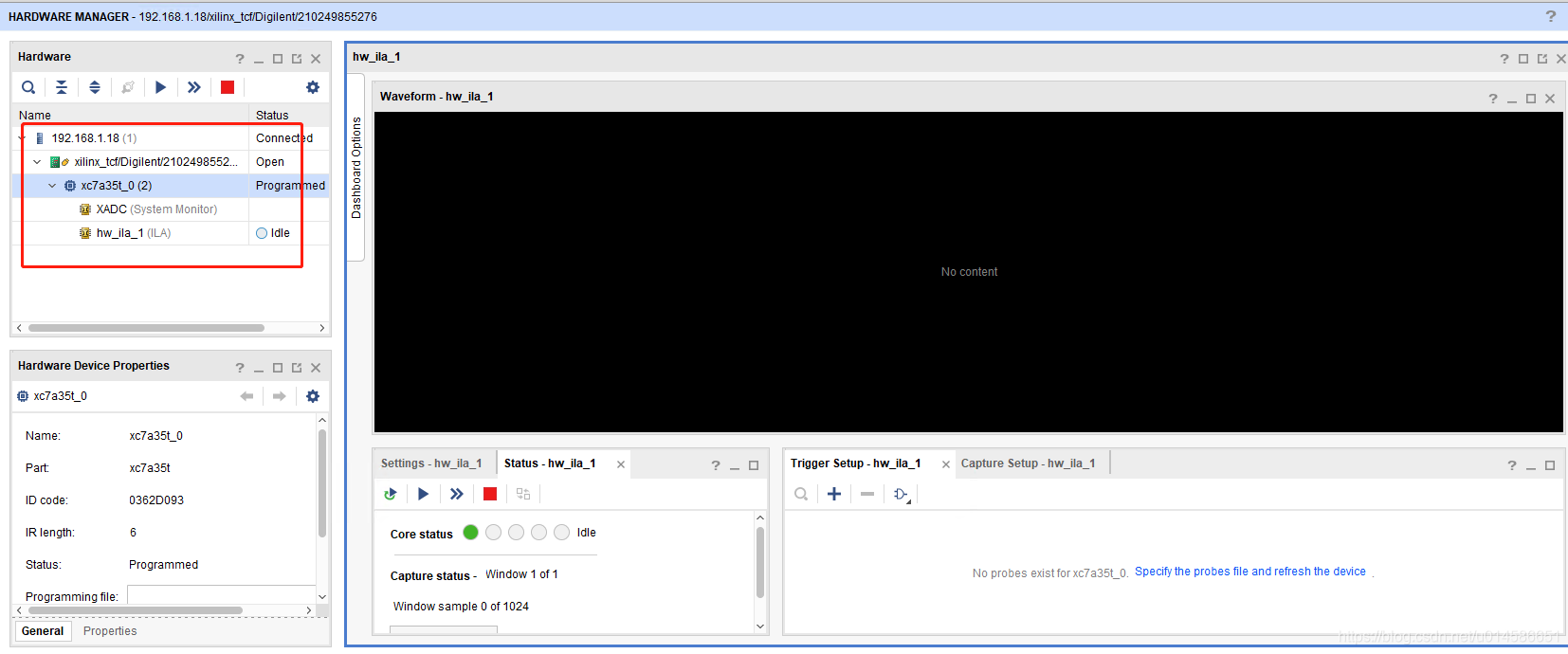1568x654 pixels.
Task: Stop trigger from Hardware panel toolbar
Action: pos(228,87)
